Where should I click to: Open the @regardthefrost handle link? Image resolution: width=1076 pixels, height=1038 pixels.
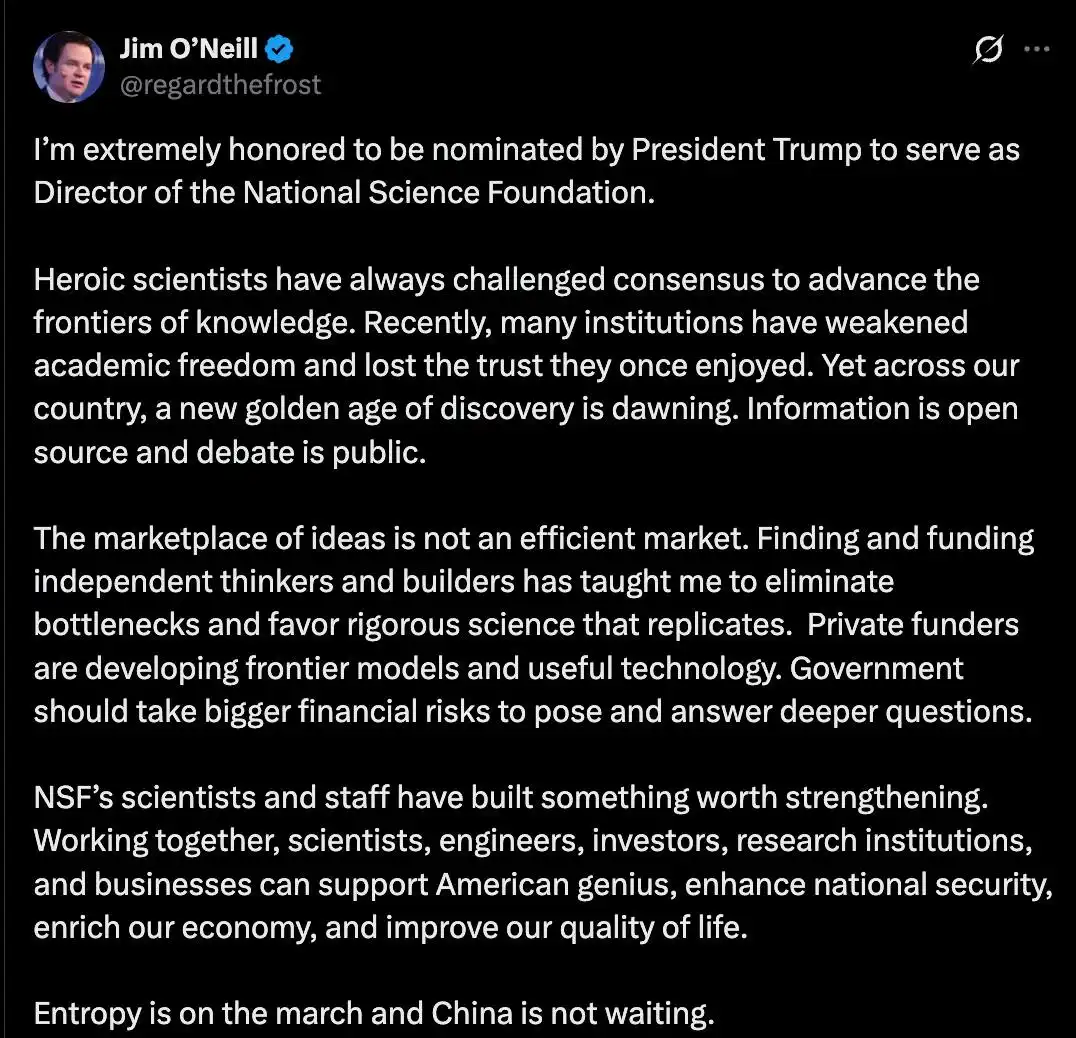[220, 85]
